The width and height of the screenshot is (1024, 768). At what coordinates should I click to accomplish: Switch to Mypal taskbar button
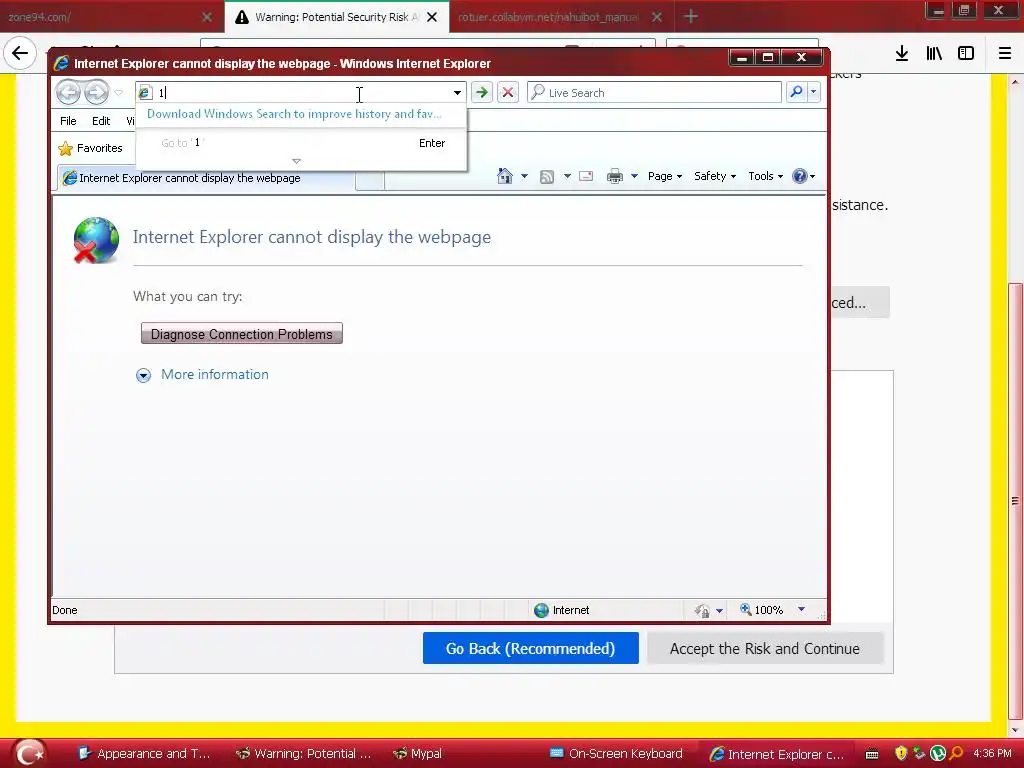(418, 754)
